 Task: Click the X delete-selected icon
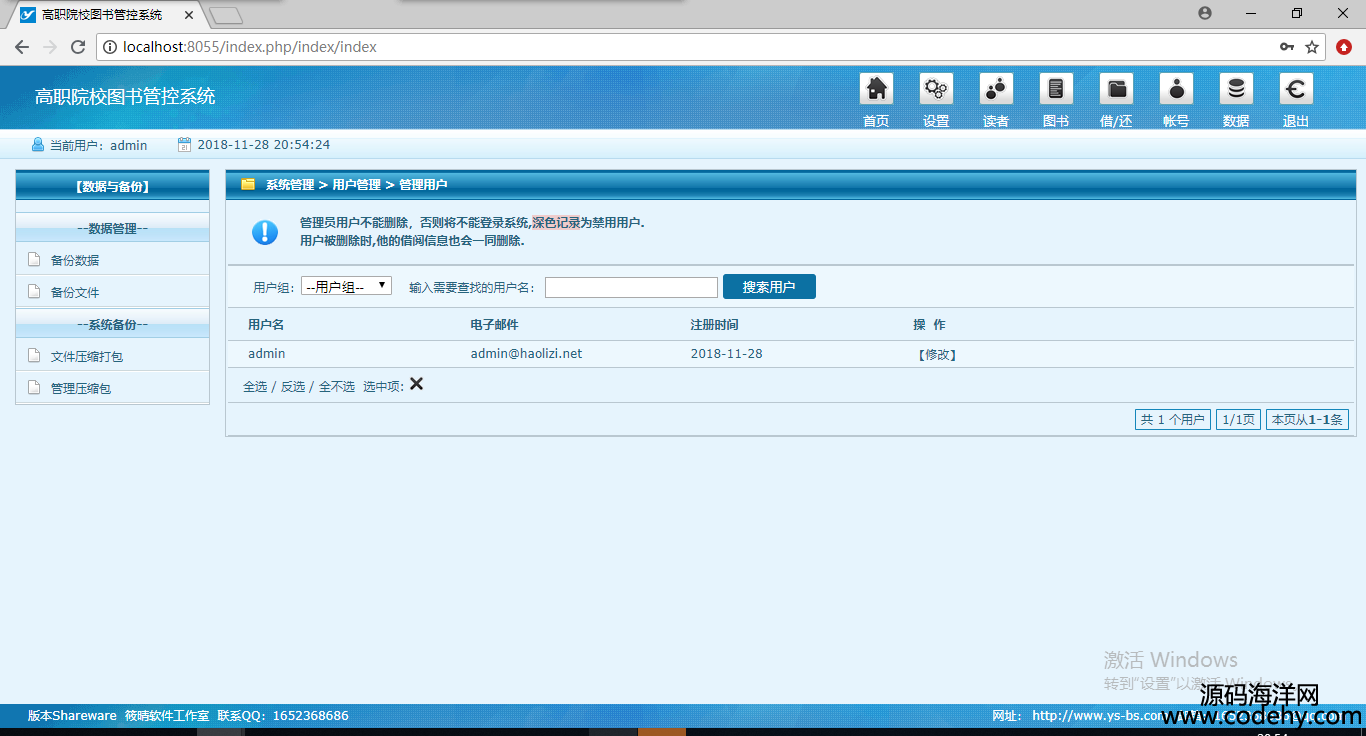(416, 384)
